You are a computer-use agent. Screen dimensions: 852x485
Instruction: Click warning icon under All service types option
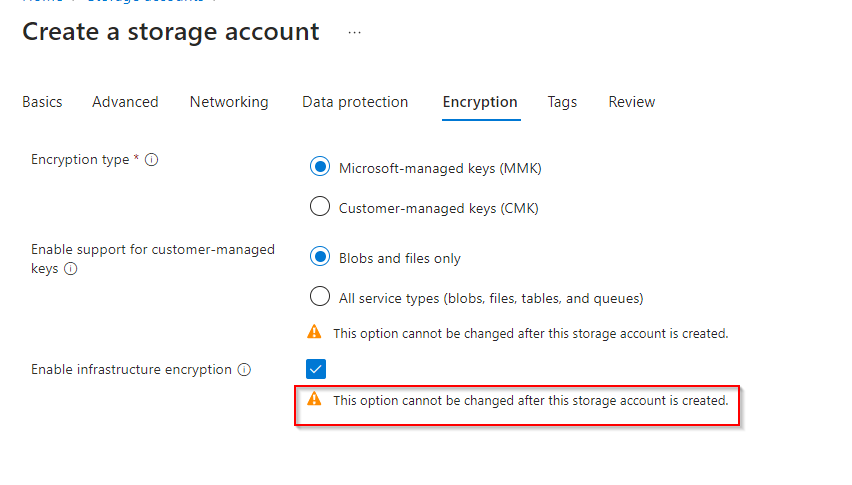tap(315, 332)
